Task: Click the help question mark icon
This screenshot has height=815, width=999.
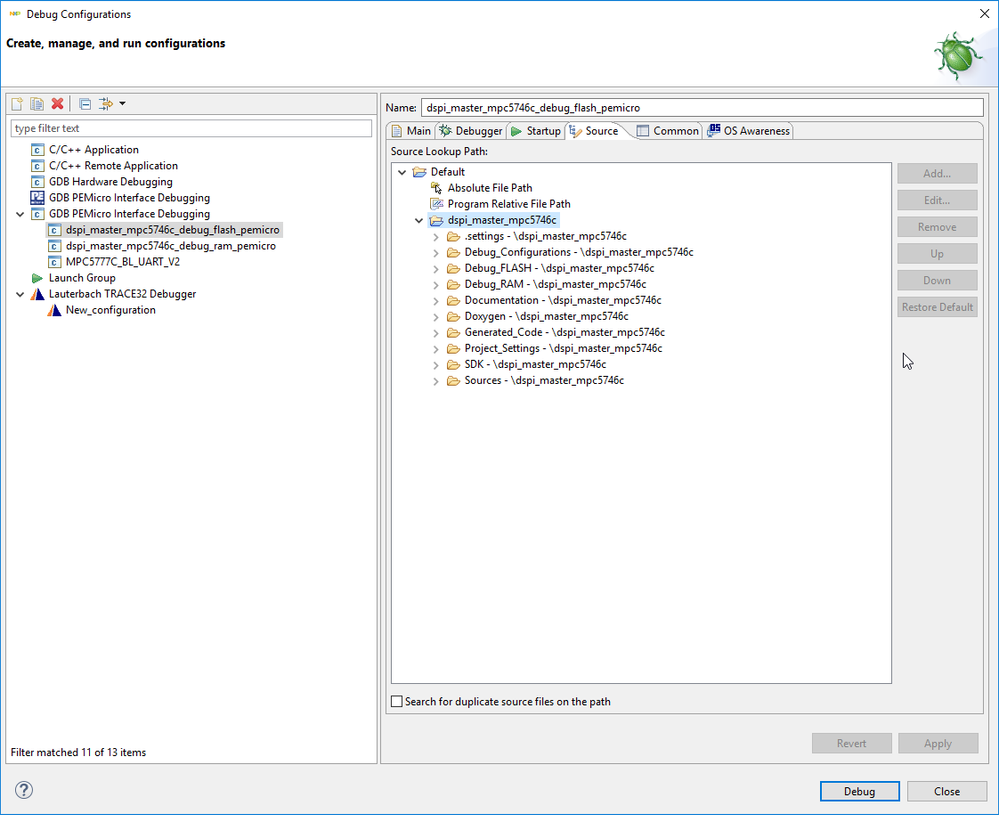Action: pyautogui.click(x=24, y=790)
